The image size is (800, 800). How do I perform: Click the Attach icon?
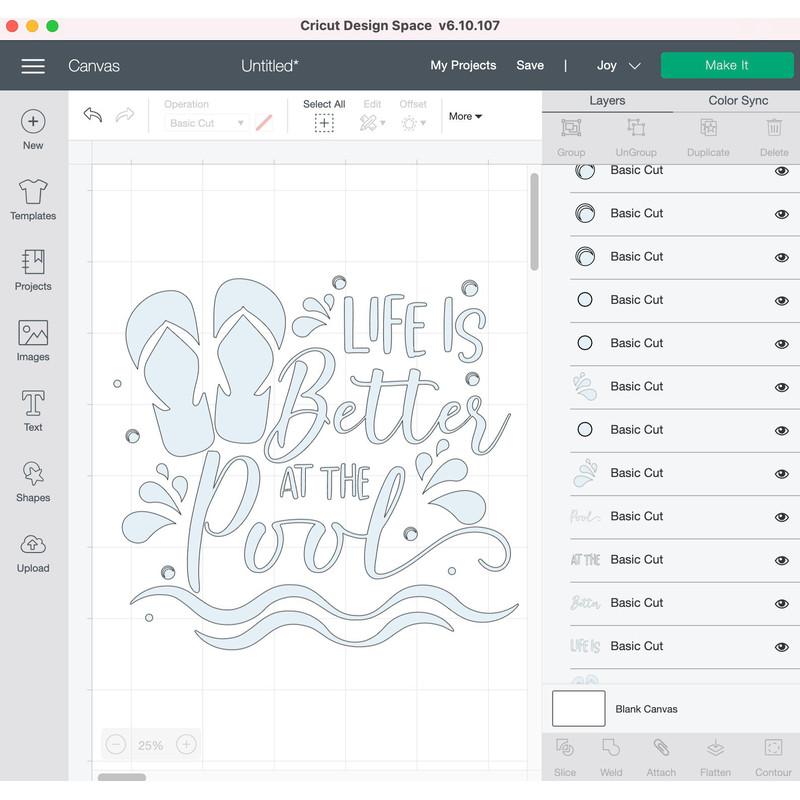pyautogui.click(x=661, y=755)
